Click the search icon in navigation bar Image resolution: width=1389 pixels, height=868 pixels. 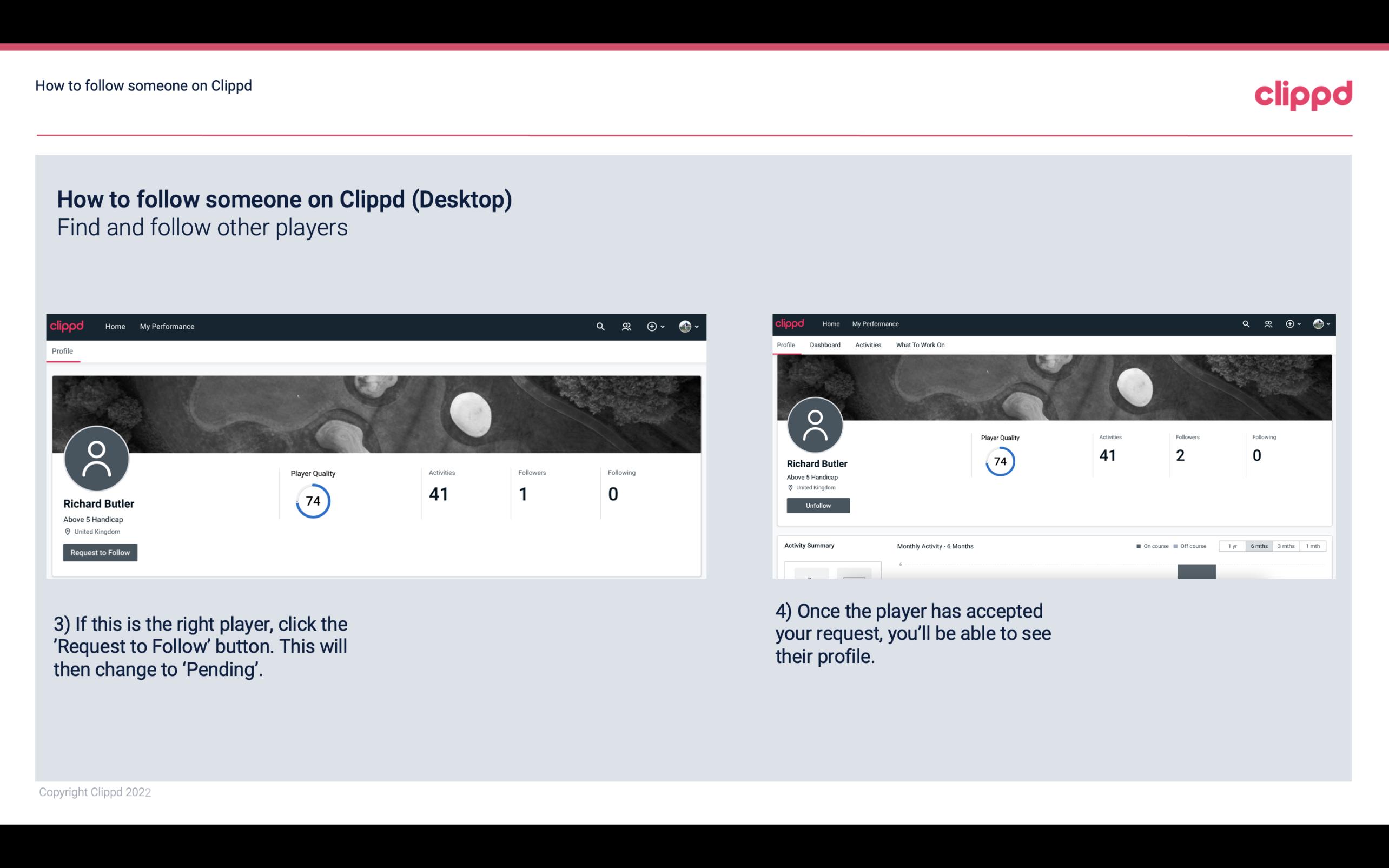coord(601,326)
